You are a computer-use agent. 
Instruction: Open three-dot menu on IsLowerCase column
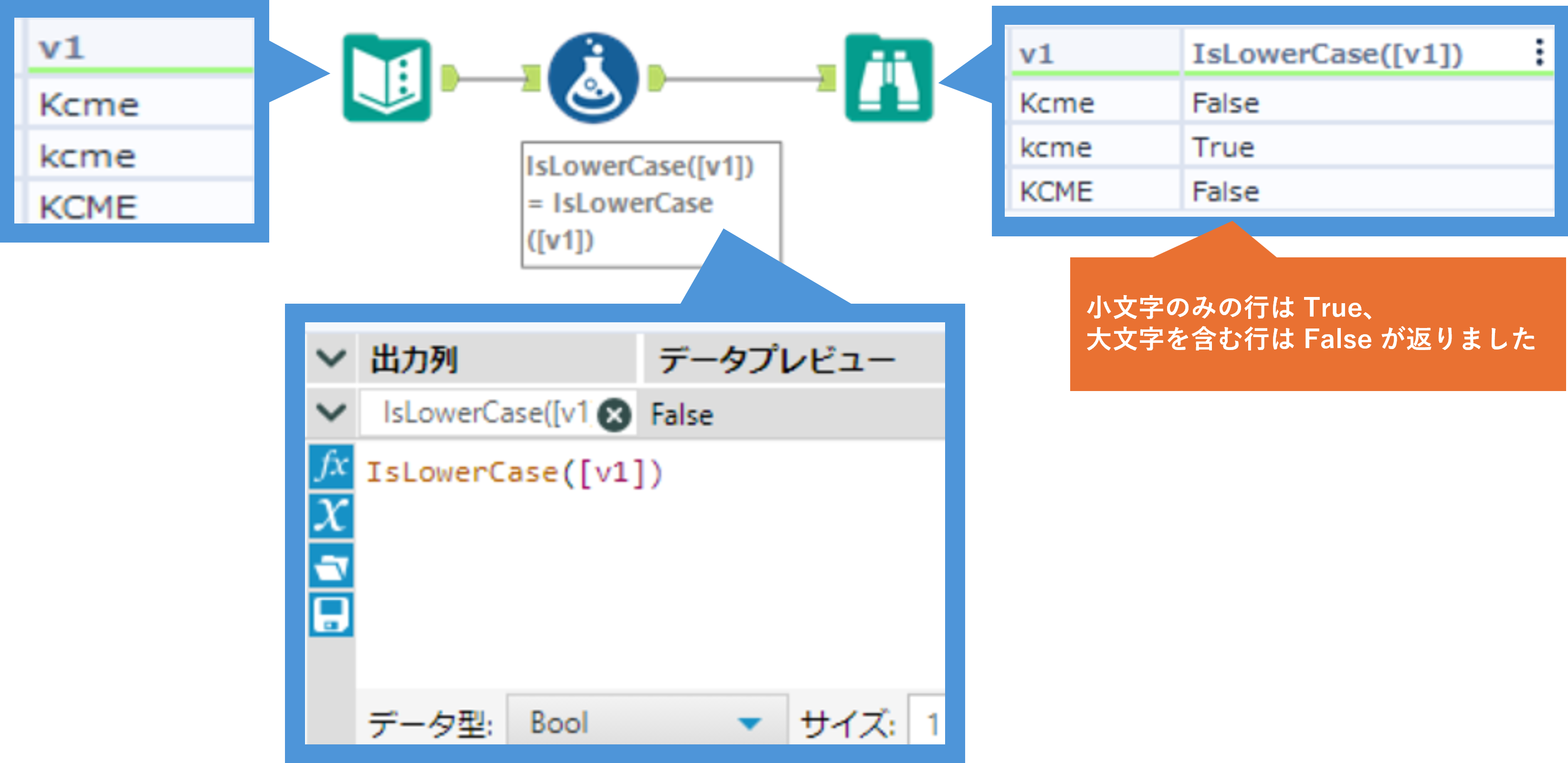pos(1539,53)
